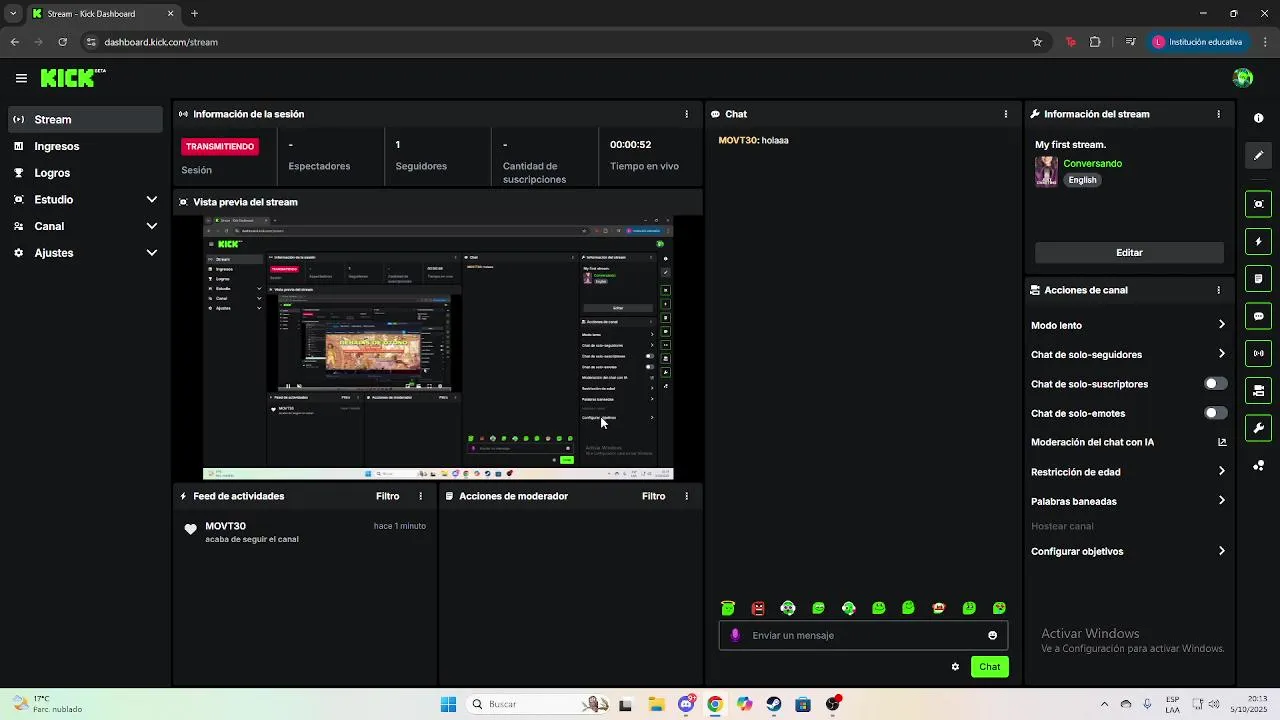
Task: Toggle the lightning bolt widget icon in sidebar
Action: pyautogui.click(x=1258, y=242)
